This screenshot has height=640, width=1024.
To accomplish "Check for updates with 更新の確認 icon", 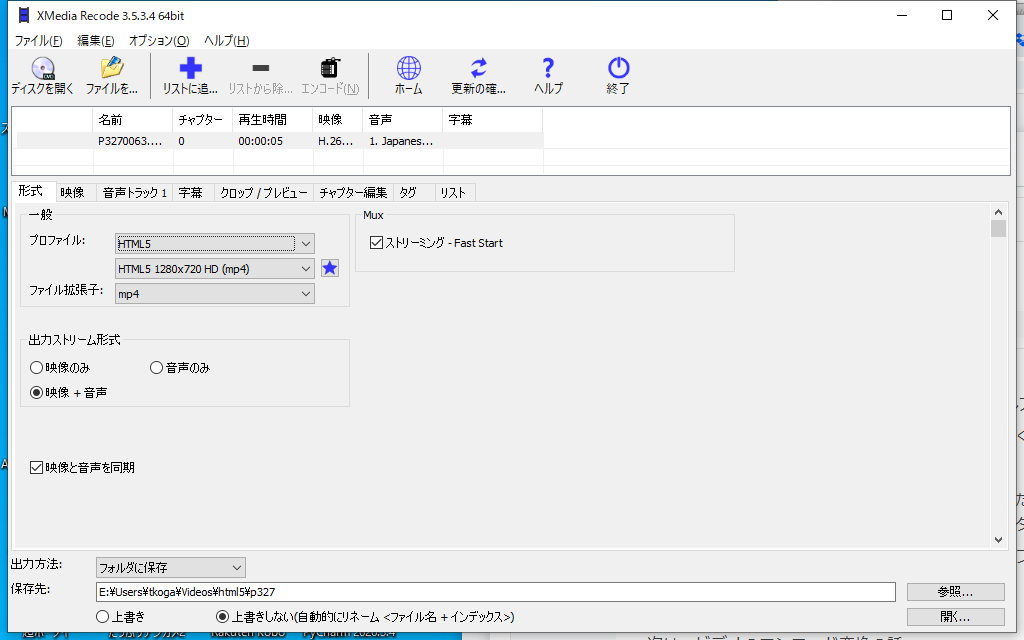I will tap(479, 76).
